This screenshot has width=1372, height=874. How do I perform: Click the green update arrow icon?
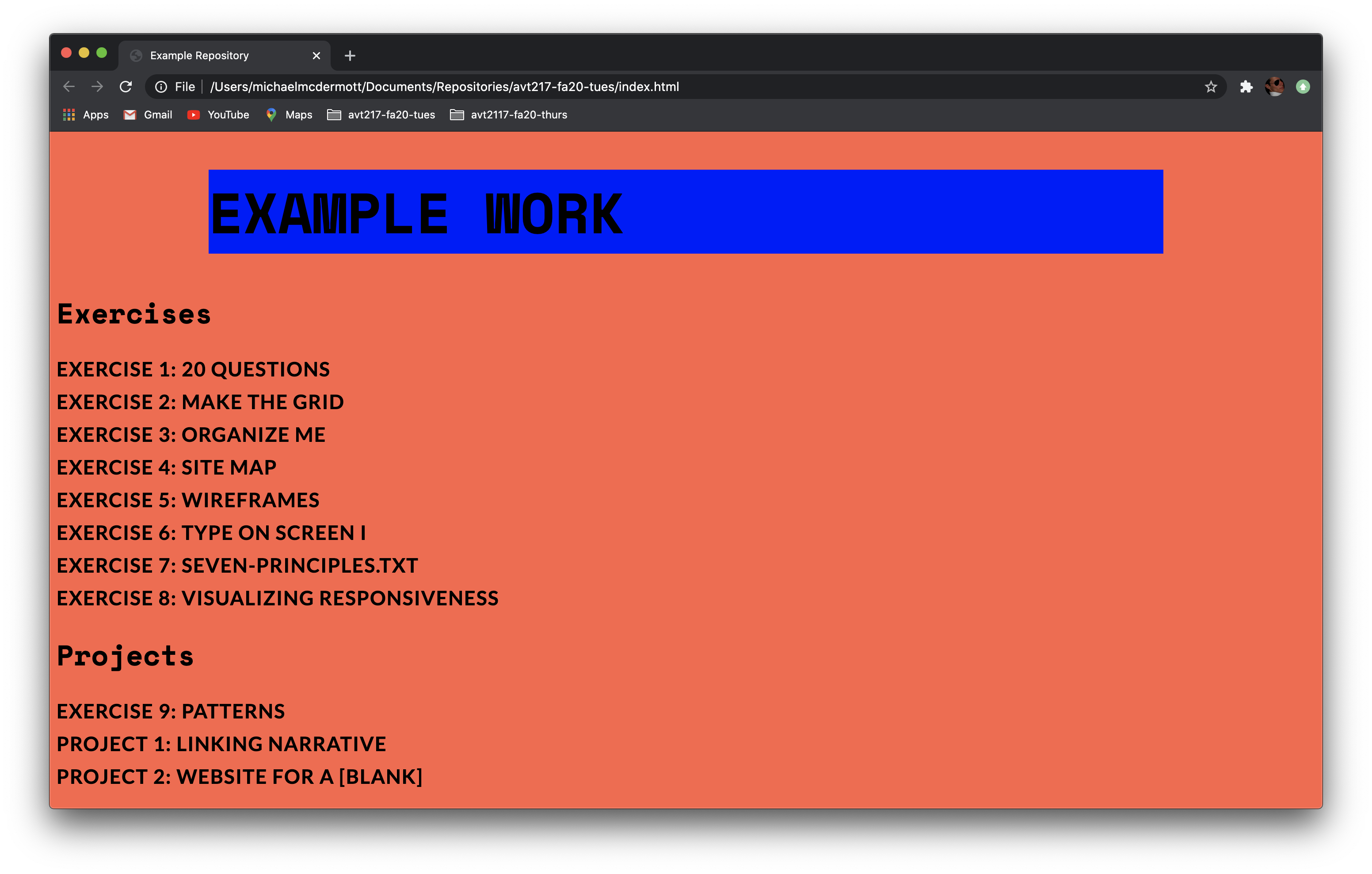tap(1303, 87)
